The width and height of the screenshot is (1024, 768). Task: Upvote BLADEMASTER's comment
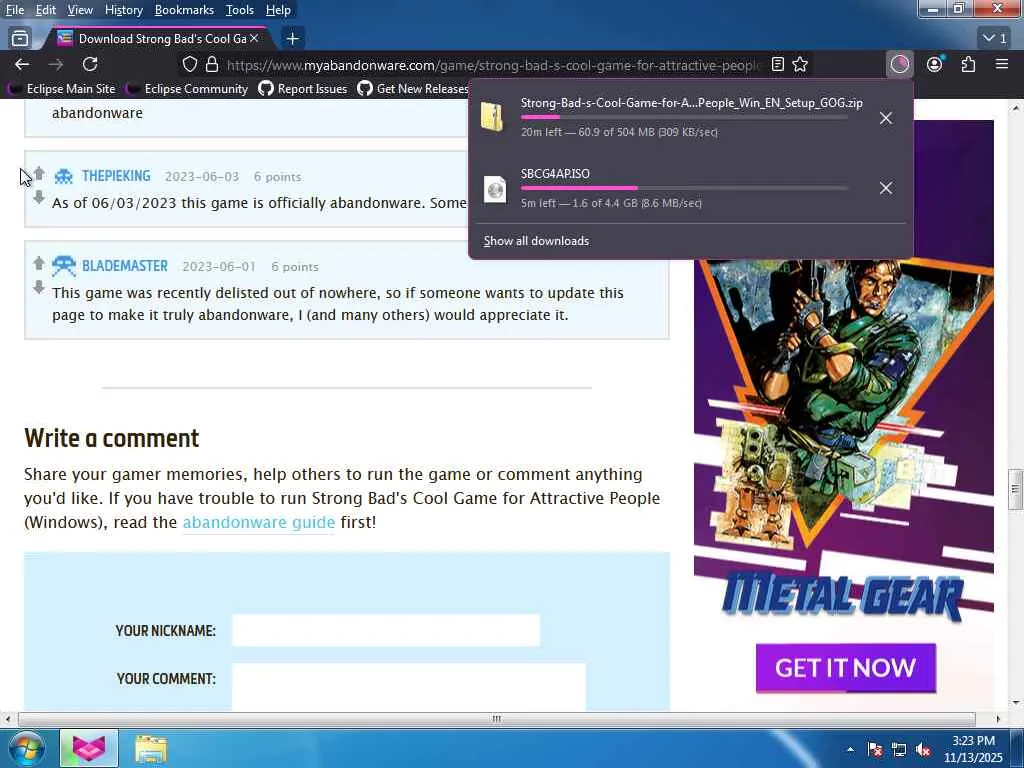tap(39, 263)
